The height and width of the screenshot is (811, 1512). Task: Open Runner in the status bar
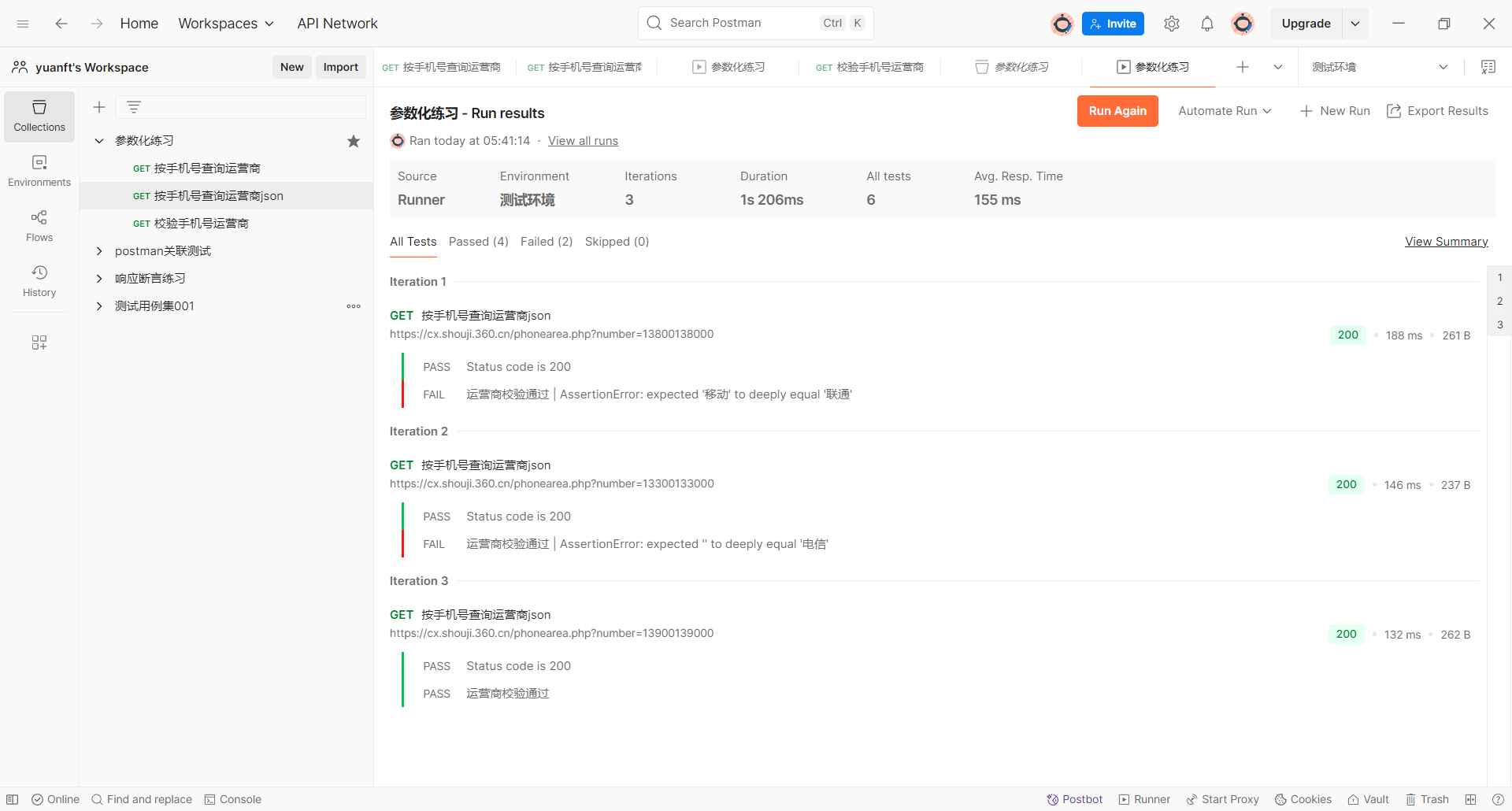click(1145, 799)
